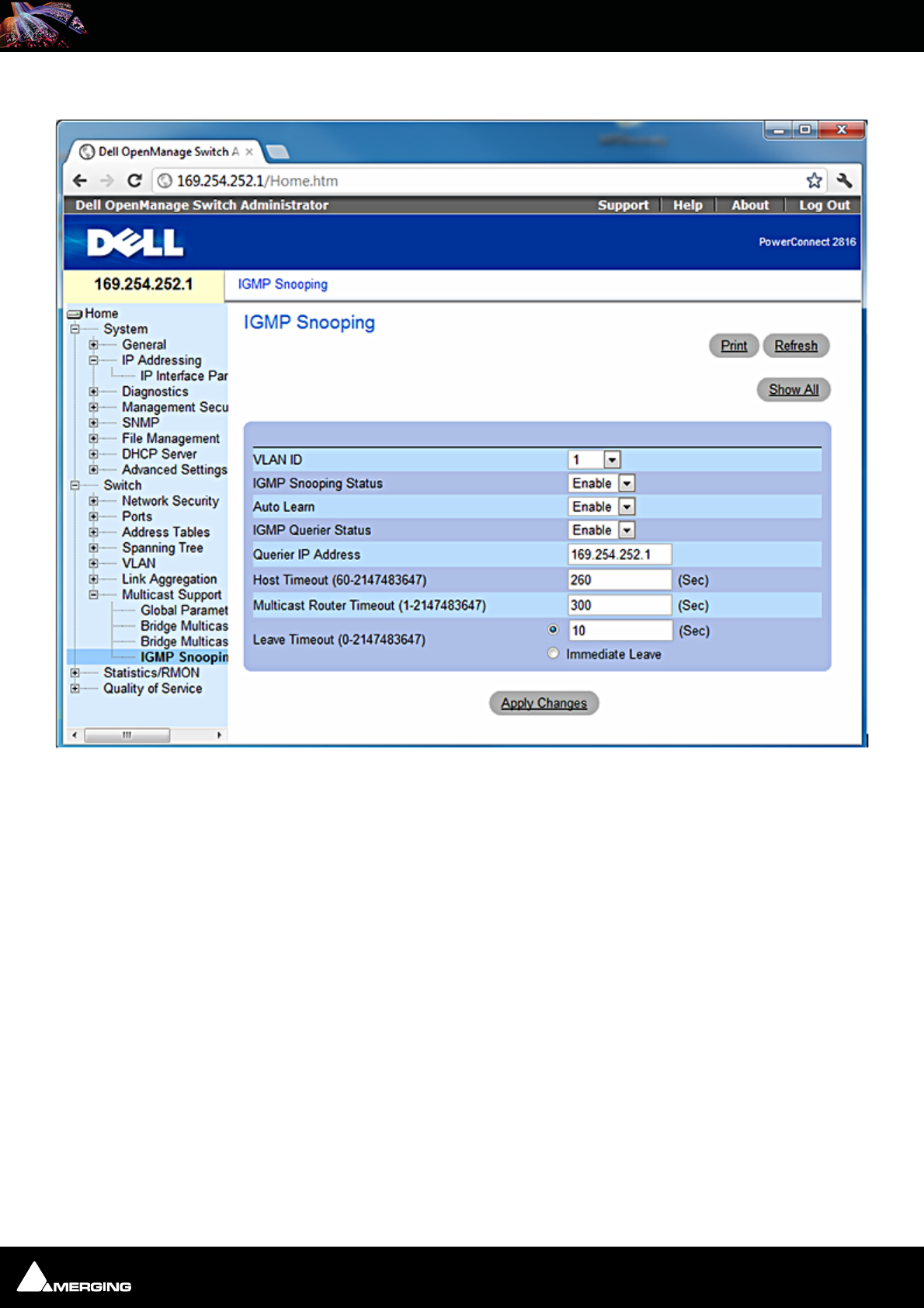Open the IGMP Snooping Status dropdown
This screenshot has height=1308, width=924.
(627, 483)
